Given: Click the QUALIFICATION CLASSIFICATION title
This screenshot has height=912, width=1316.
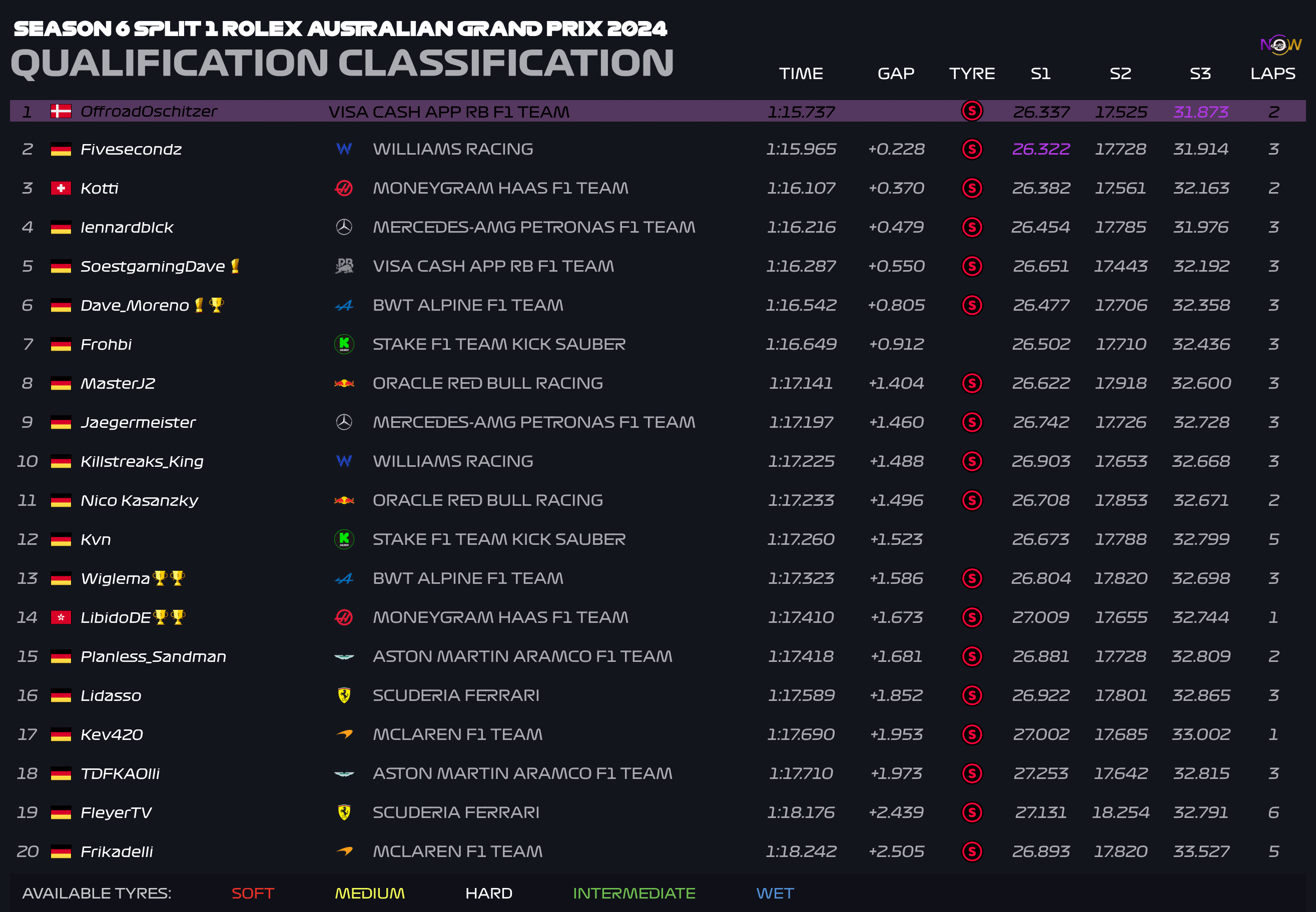Looking at the screenshot, I should (x=342, y=63).
